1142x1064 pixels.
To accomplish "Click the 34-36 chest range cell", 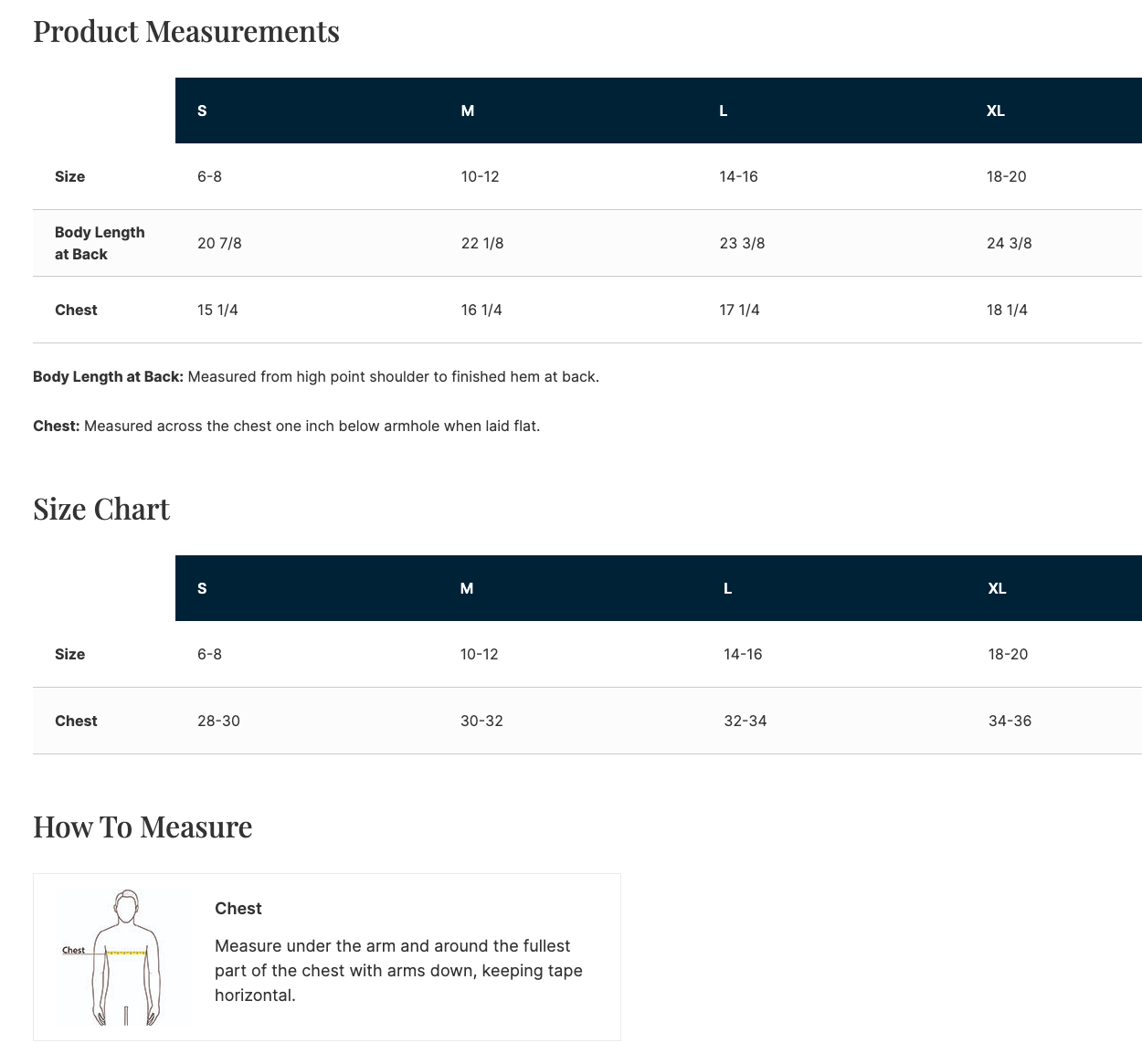I will click(x=1010, y=721).
